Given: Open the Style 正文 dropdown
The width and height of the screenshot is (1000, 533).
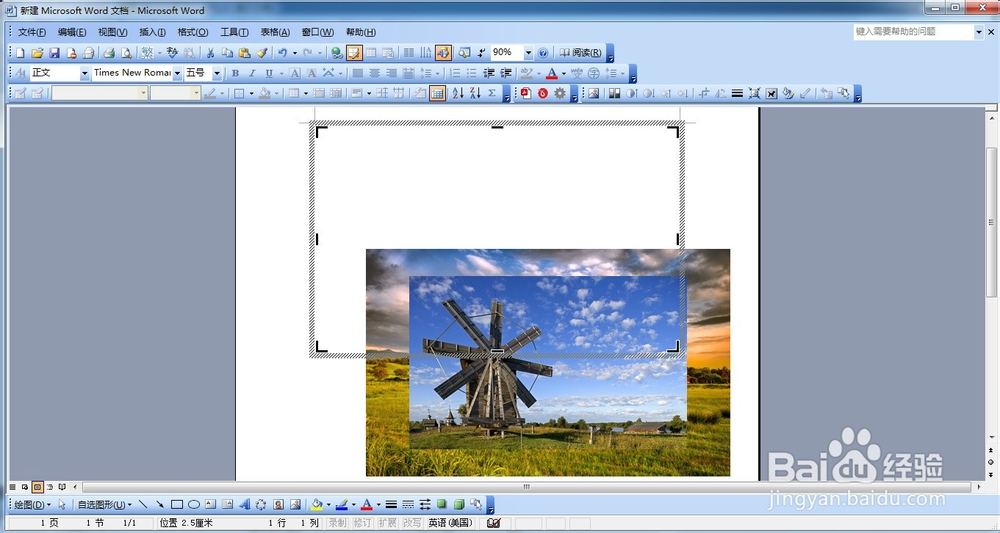Looking at the screenshot, I should pyautogui.click(x=84, y=73).
